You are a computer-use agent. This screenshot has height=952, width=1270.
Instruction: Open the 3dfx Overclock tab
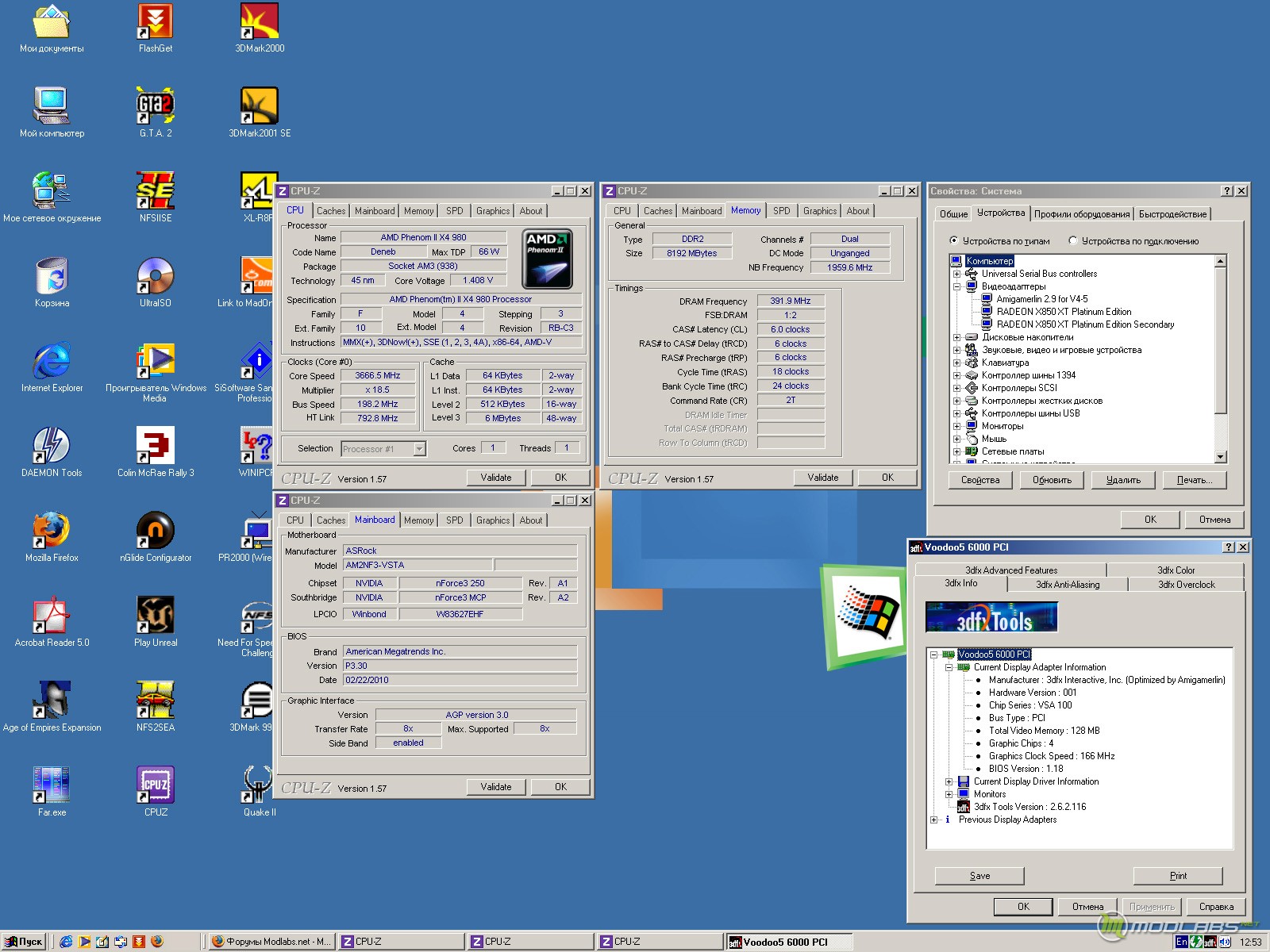tap(1186, 585)
